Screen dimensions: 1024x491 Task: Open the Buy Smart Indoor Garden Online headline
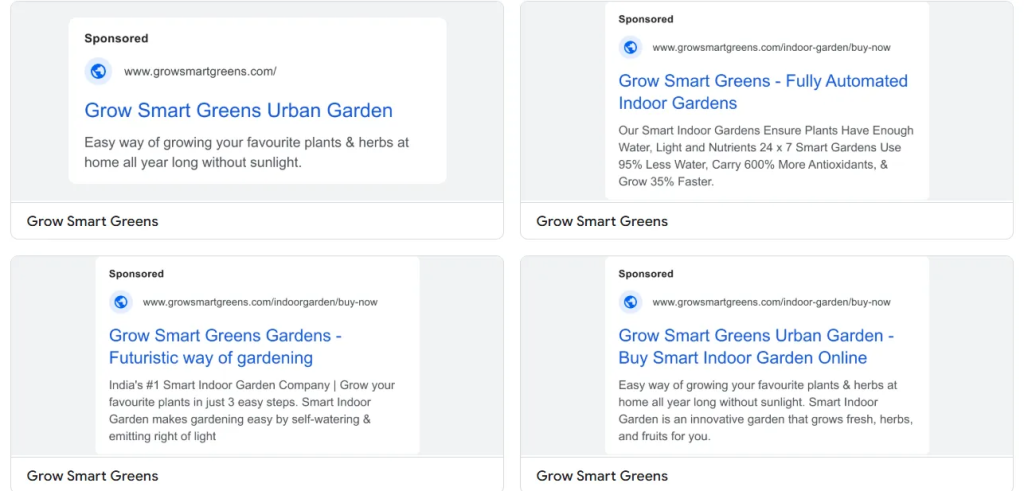tap(756, 347)
